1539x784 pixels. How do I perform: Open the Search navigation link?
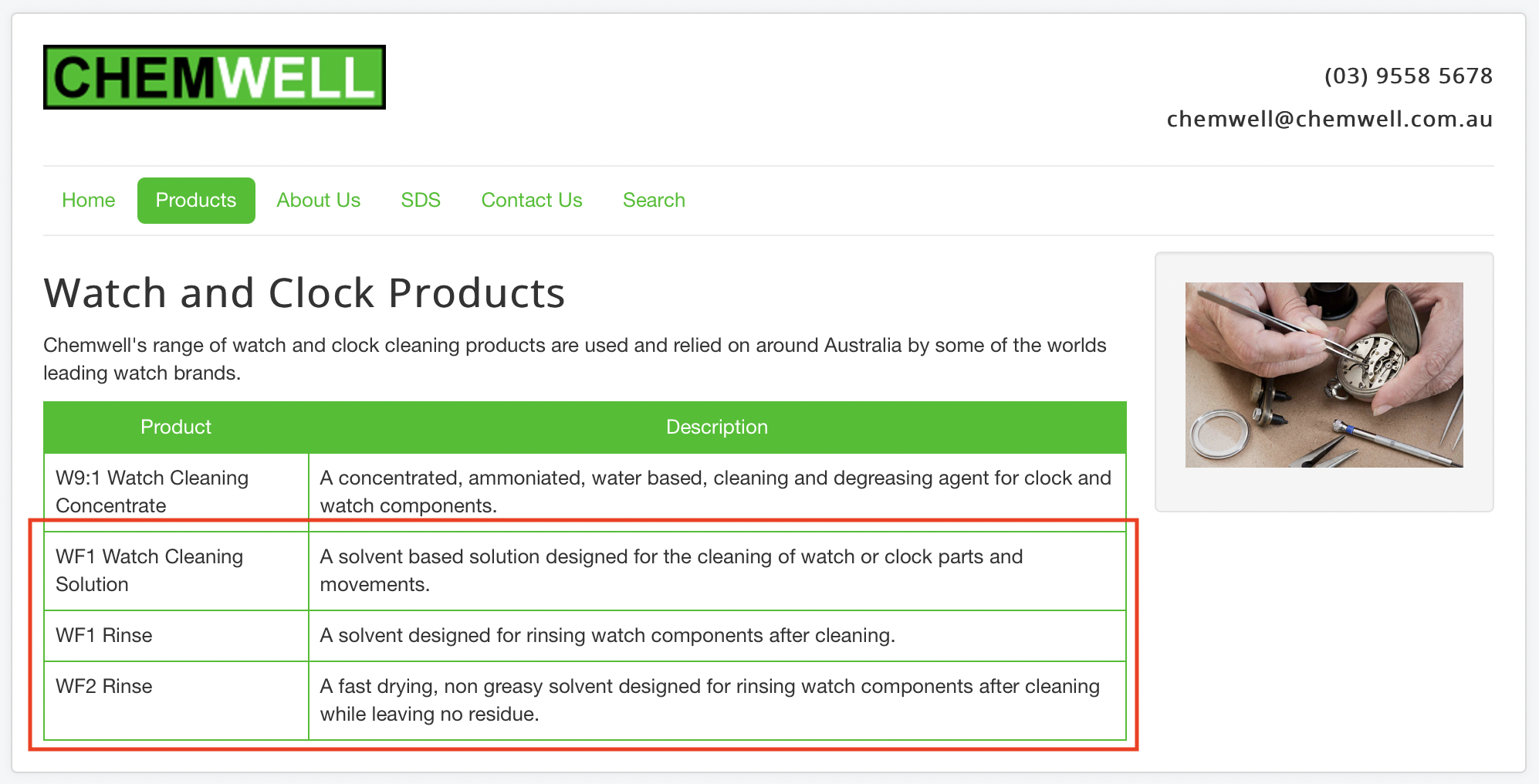(654, 201)
